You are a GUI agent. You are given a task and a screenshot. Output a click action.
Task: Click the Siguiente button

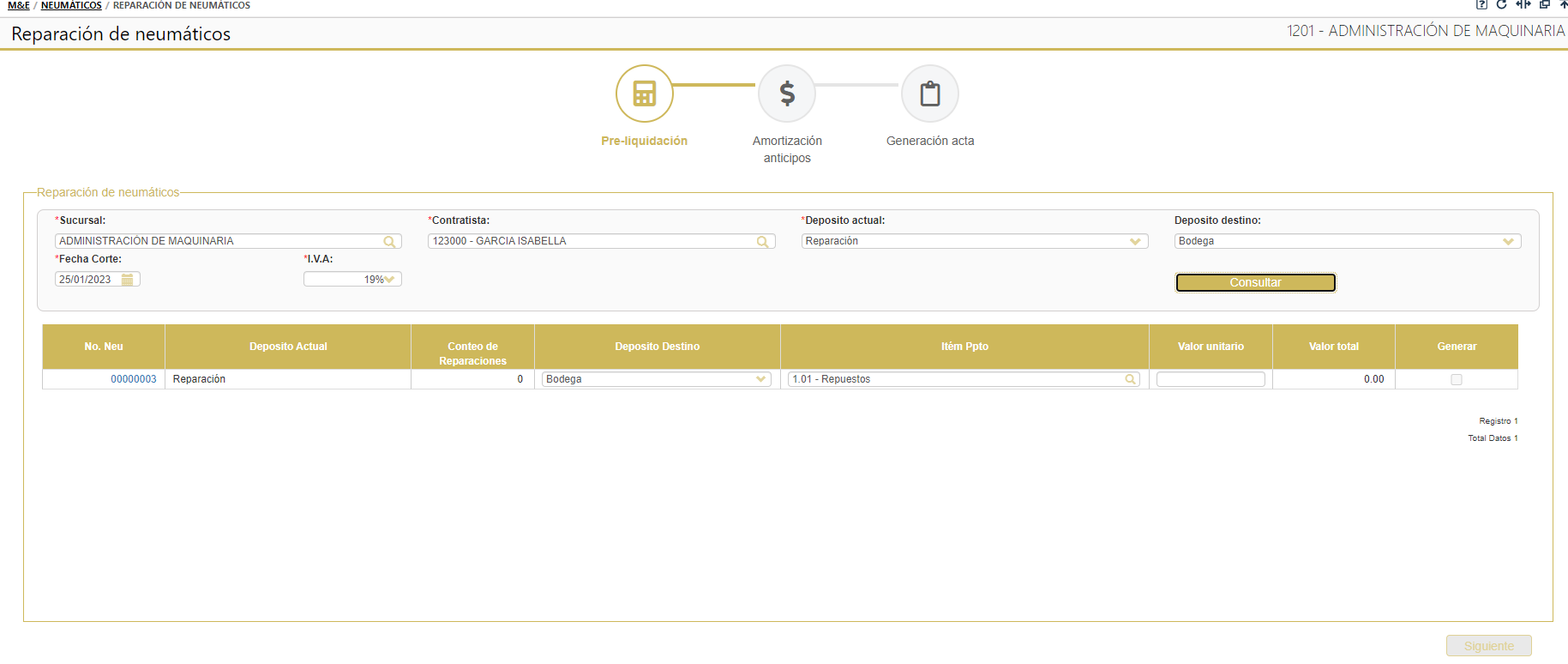point(1489,646)
